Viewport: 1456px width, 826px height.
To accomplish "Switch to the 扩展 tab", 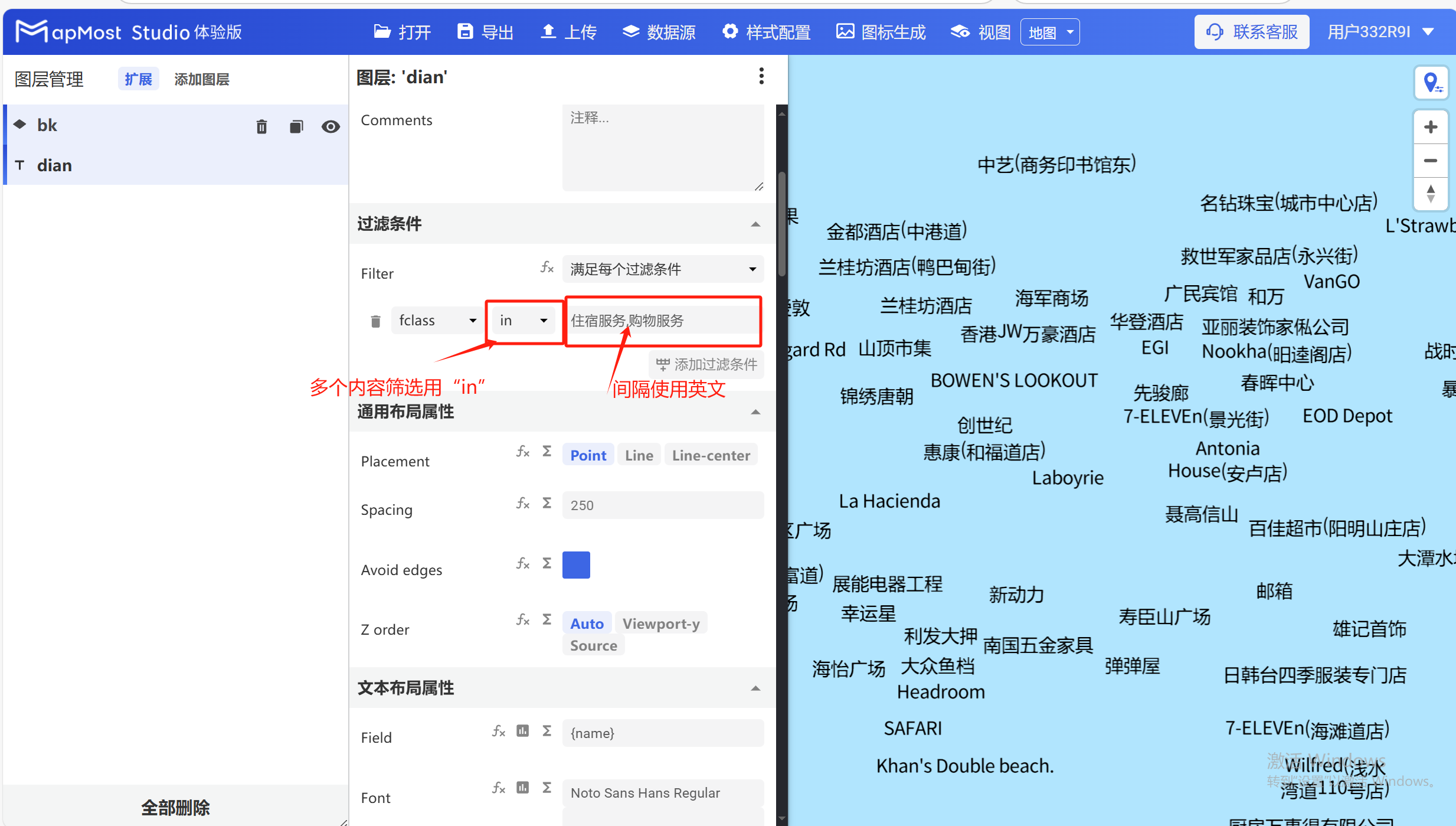I will 138,79.
